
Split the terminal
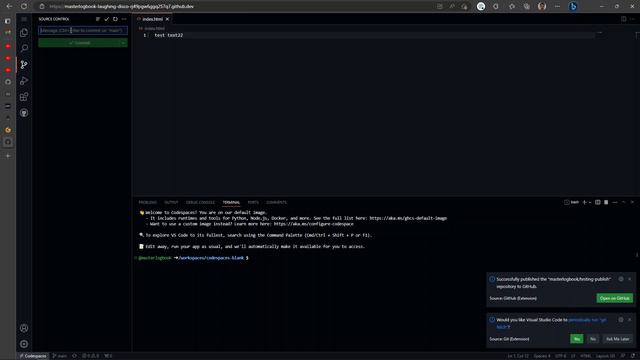(x=598, y=202)
